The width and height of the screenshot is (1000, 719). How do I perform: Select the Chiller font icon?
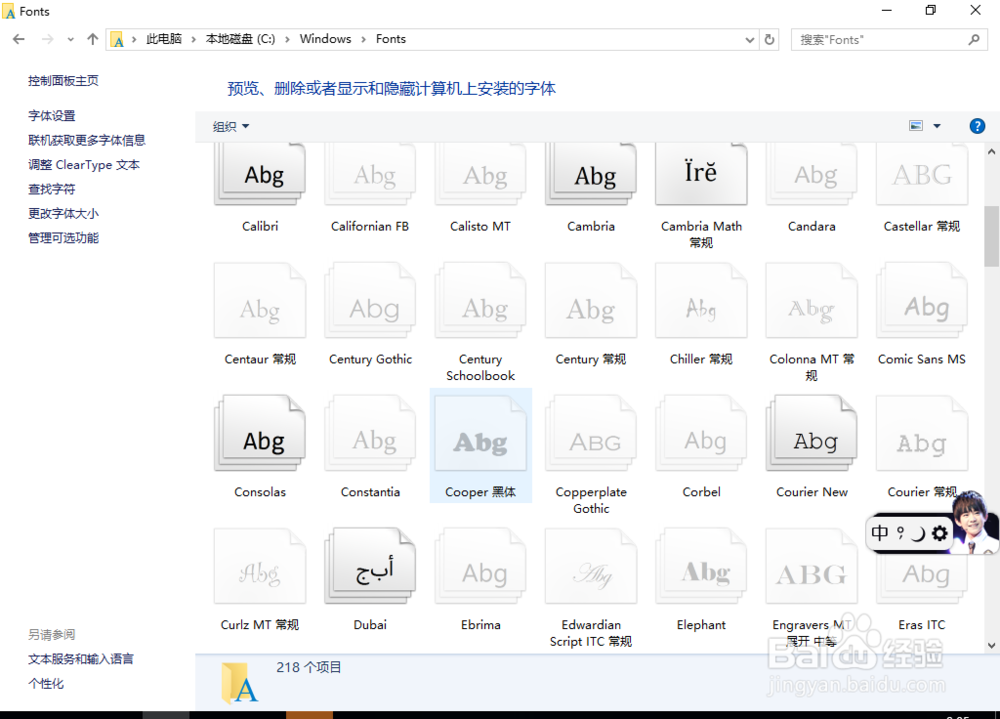click(701, 300)
